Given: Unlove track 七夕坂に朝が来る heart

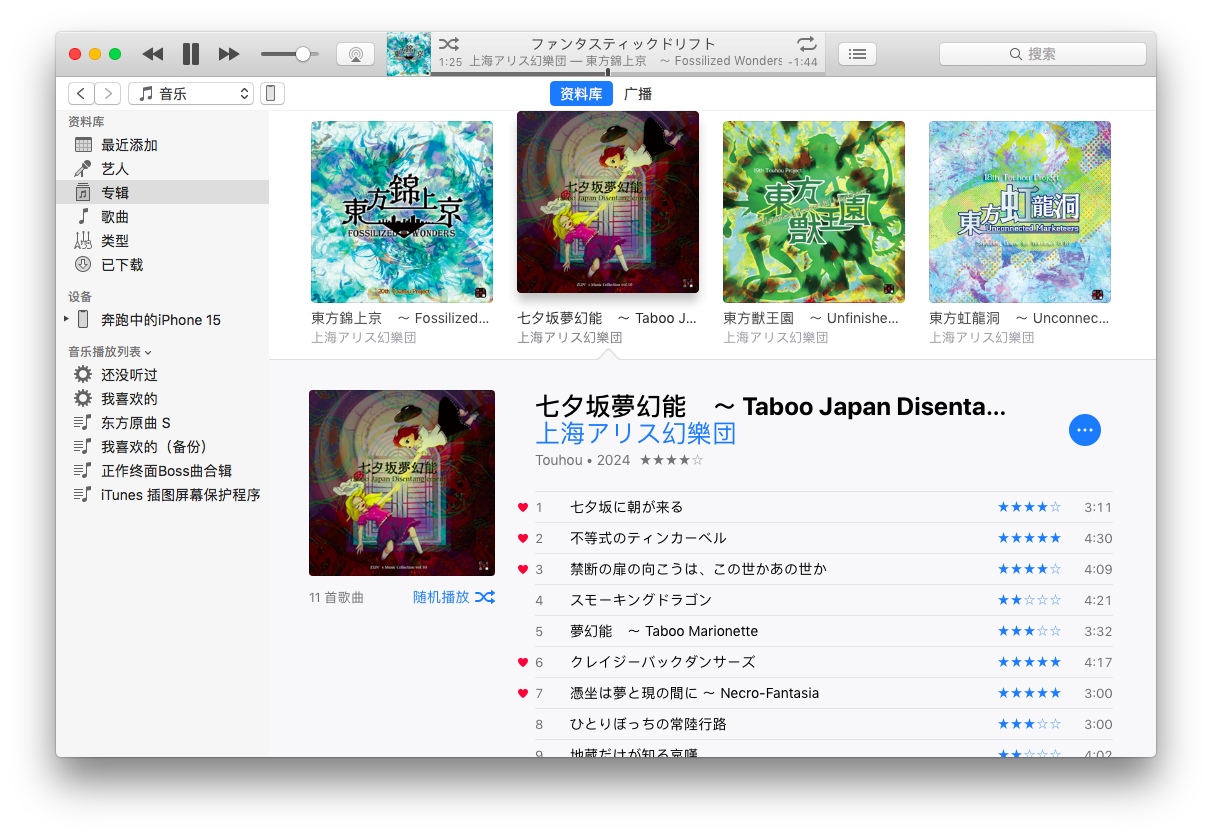Looking at the screenshot, I should pos(522,508).
